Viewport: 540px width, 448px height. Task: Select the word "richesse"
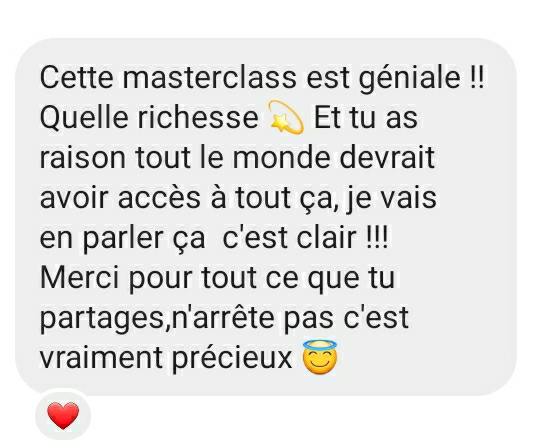(x=198, y=117)
